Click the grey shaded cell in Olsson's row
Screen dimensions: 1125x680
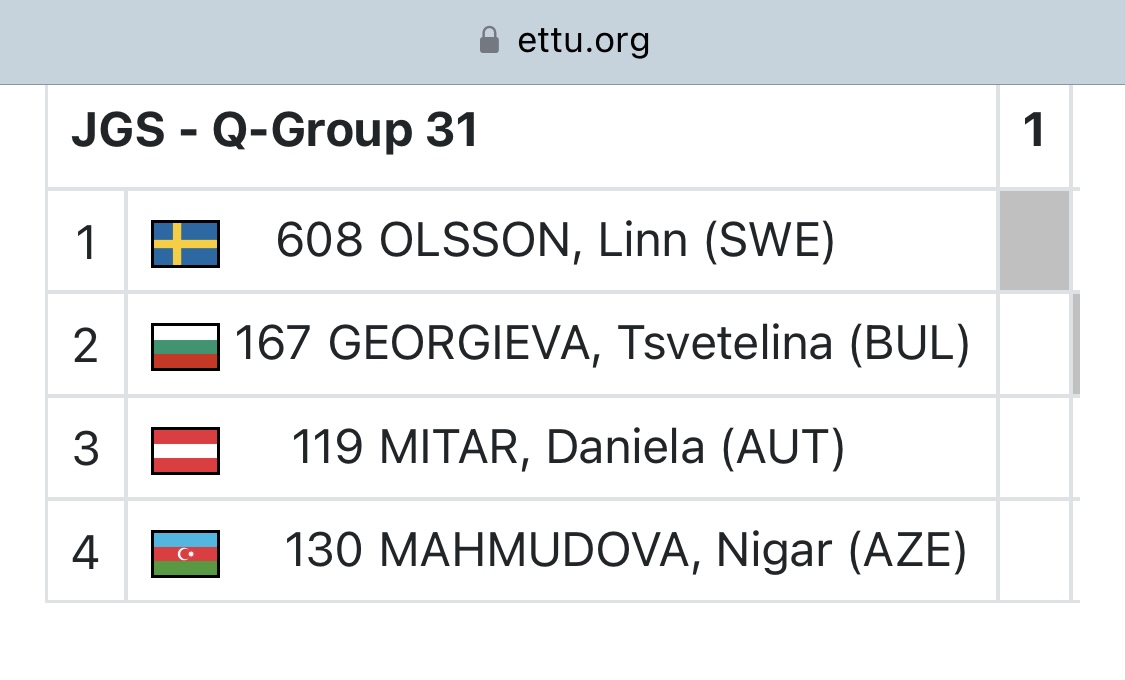tap(1035, 241)
